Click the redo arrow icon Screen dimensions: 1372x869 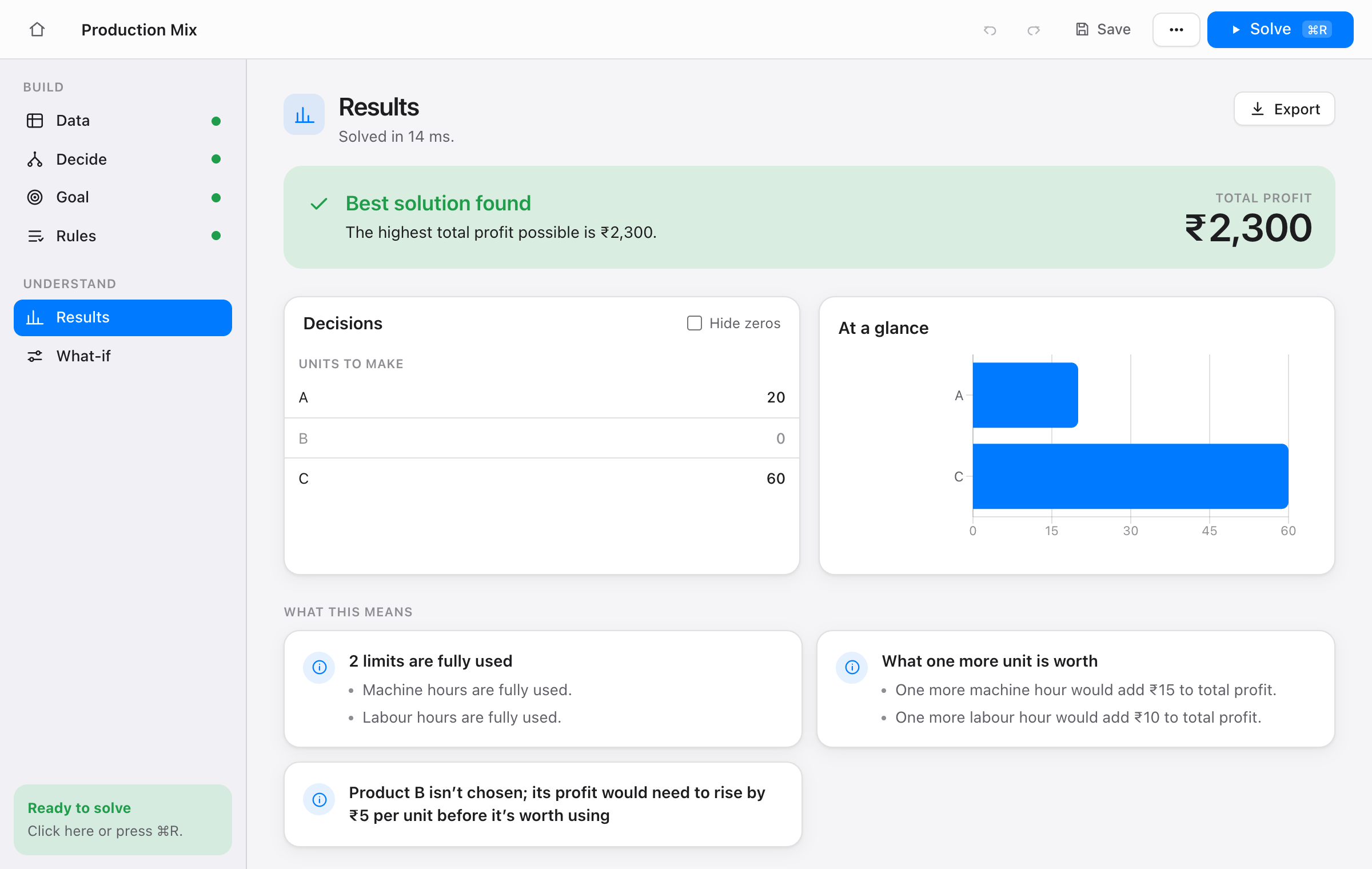click(1034, 30)
